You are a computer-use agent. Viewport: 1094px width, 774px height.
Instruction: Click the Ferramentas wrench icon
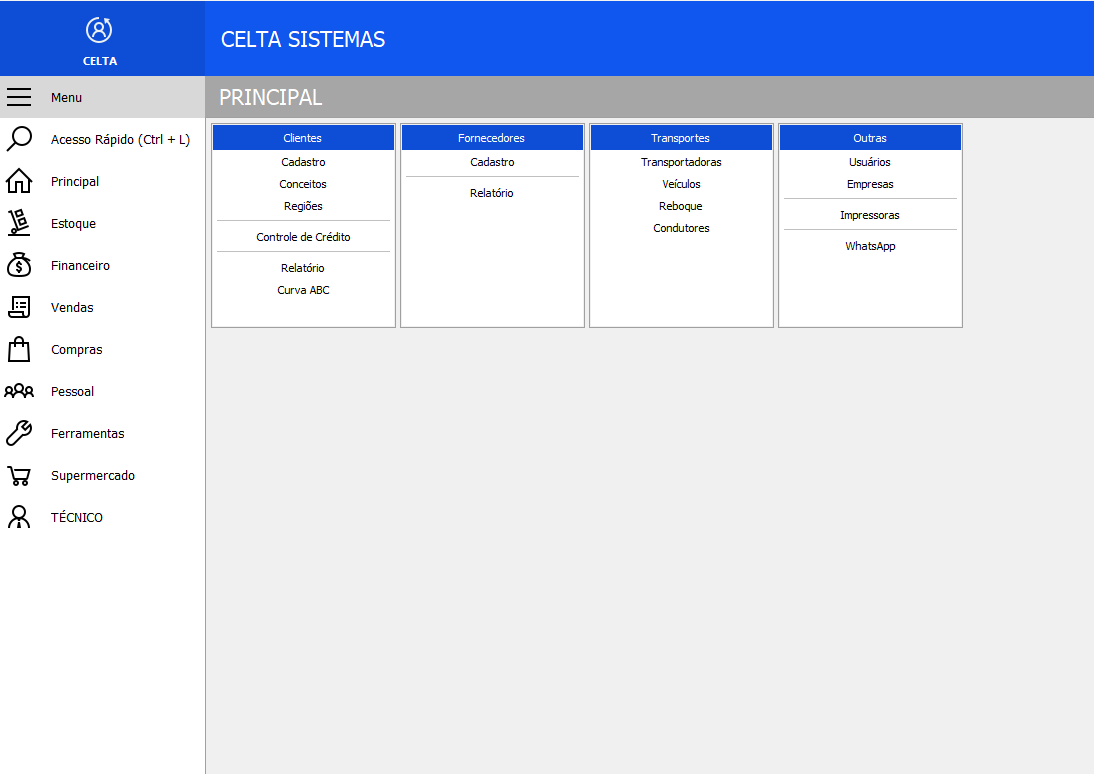click(x=19, y=433)
